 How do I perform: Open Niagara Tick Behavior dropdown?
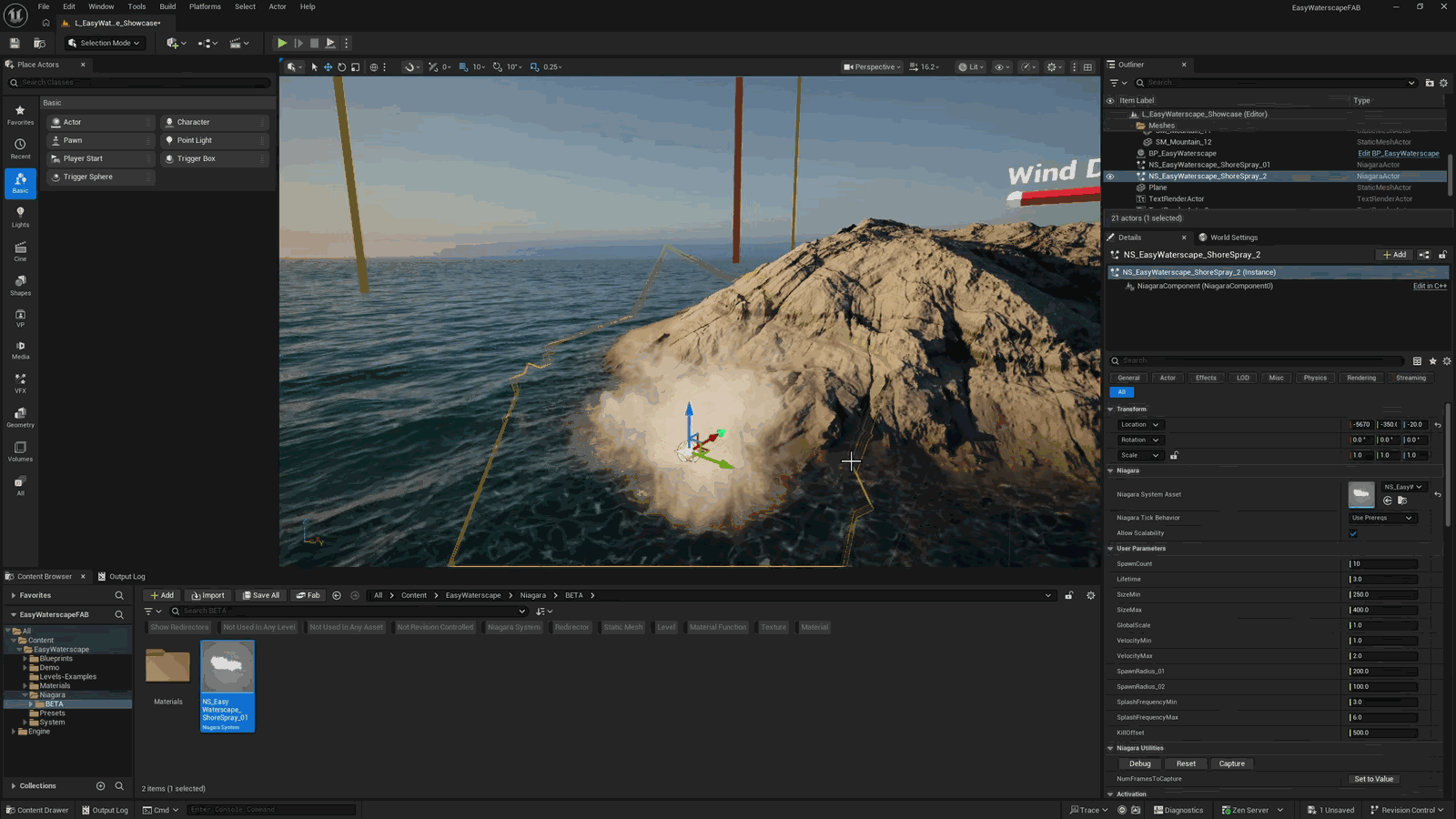click(1381, 518)
